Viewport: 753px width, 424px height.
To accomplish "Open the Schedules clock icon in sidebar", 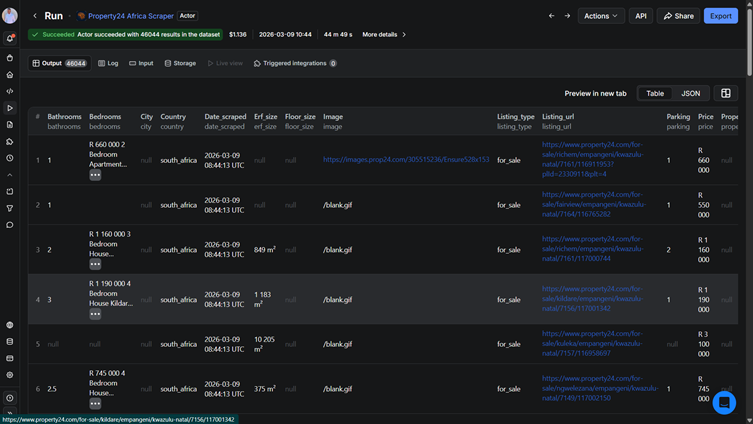I will pyautogui.click(x=10, y=158).
